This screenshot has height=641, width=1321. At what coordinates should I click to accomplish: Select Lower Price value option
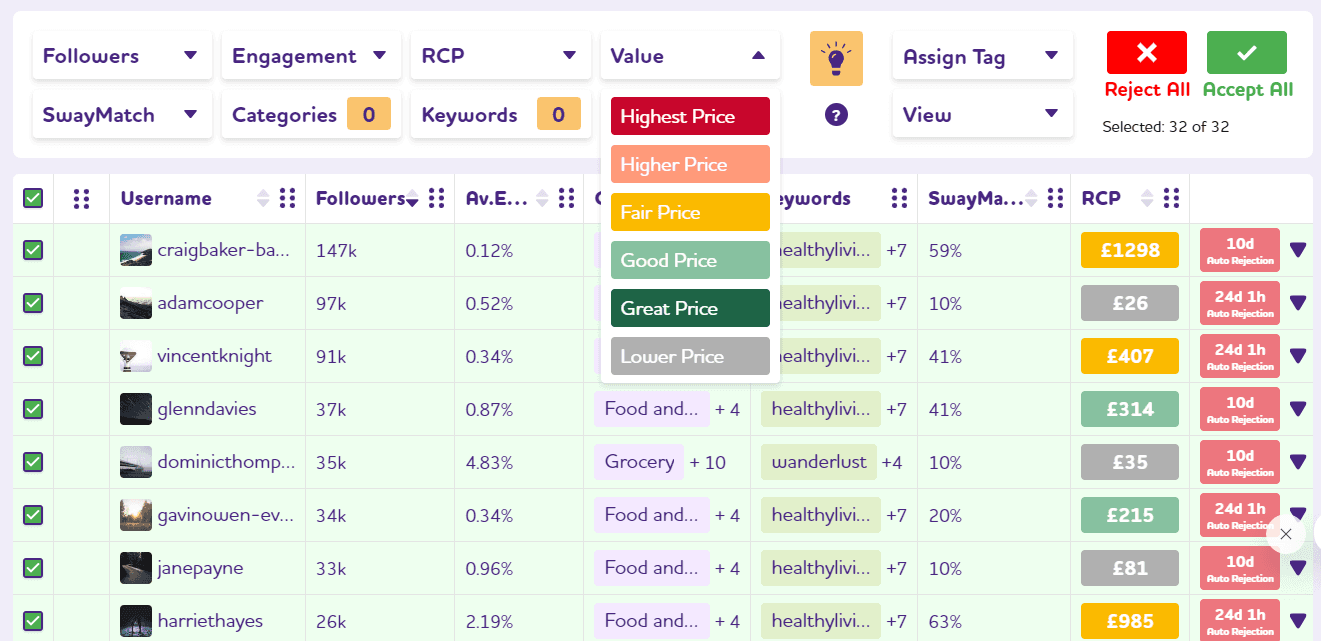(x=690, y=356)
